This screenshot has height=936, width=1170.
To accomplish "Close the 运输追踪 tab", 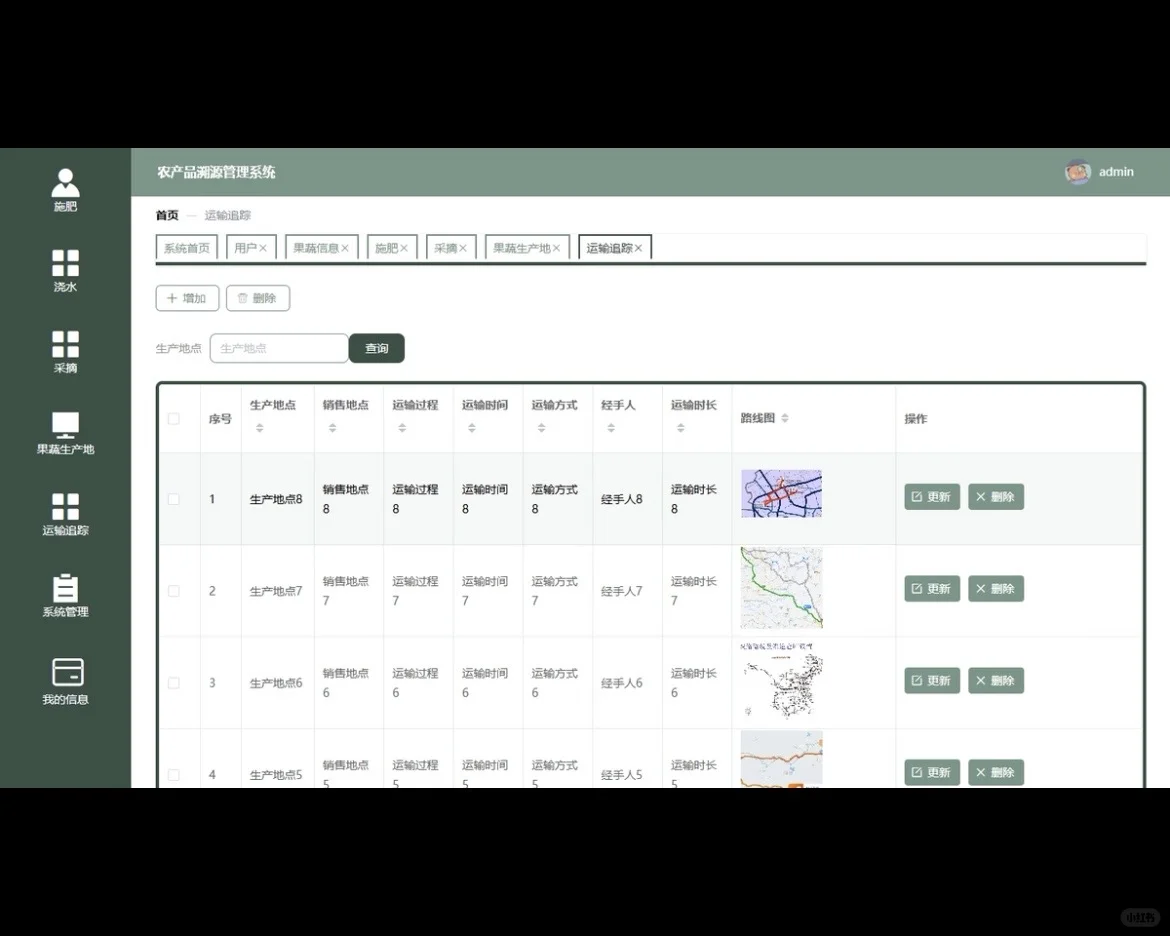I will pyautogui.click(x=638, y=248).
